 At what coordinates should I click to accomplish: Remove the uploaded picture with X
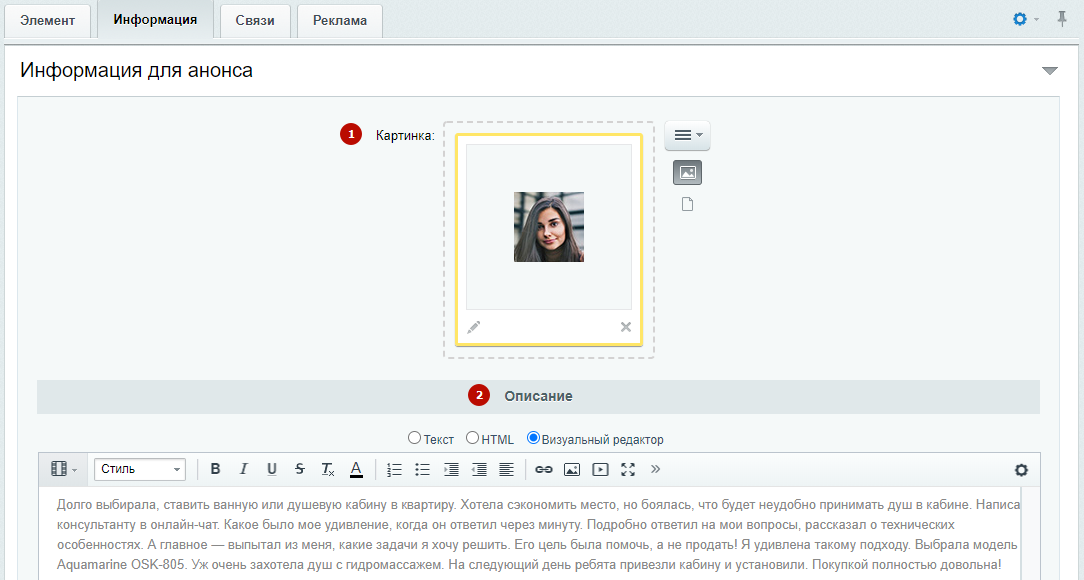pyautogui.click(x=626, y=327)
